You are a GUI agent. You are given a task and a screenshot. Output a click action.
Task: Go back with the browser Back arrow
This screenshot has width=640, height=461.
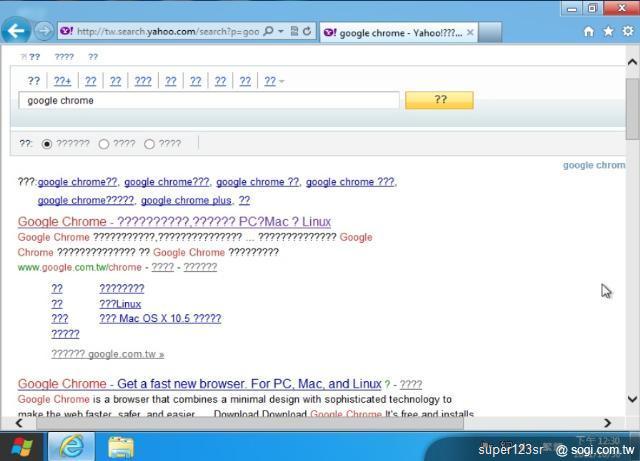click(x=16, y=31)
